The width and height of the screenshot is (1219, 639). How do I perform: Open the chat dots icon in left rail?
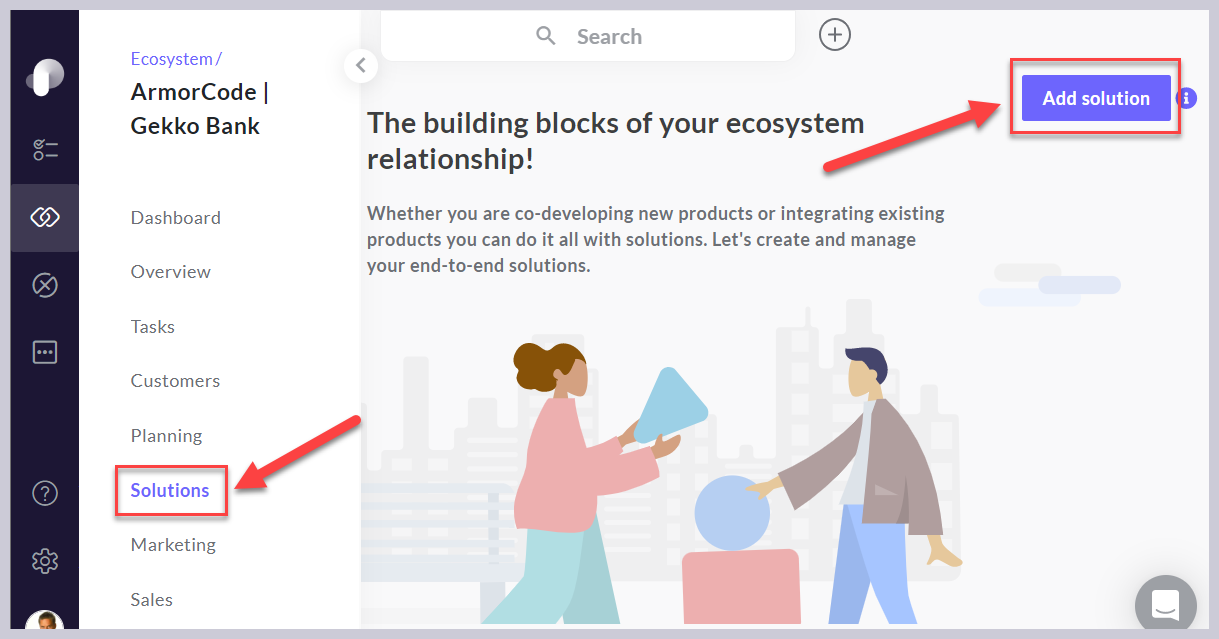click(45, 352)
